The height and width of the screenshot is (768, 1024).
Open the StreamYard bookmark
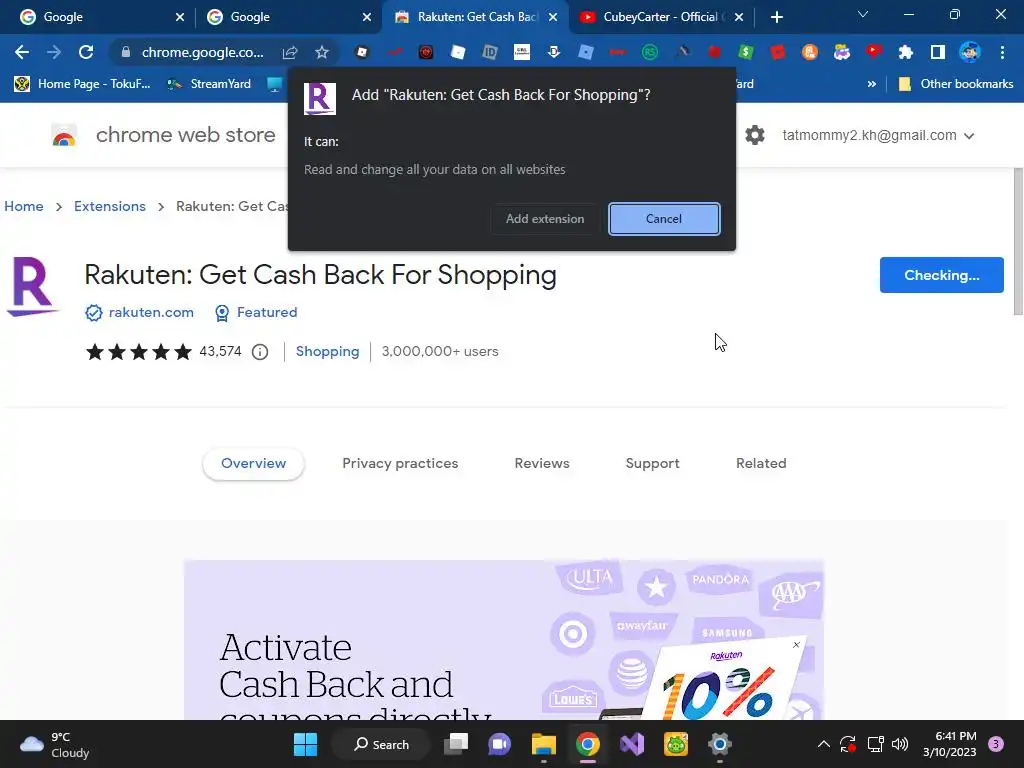[x=209, y=84]
